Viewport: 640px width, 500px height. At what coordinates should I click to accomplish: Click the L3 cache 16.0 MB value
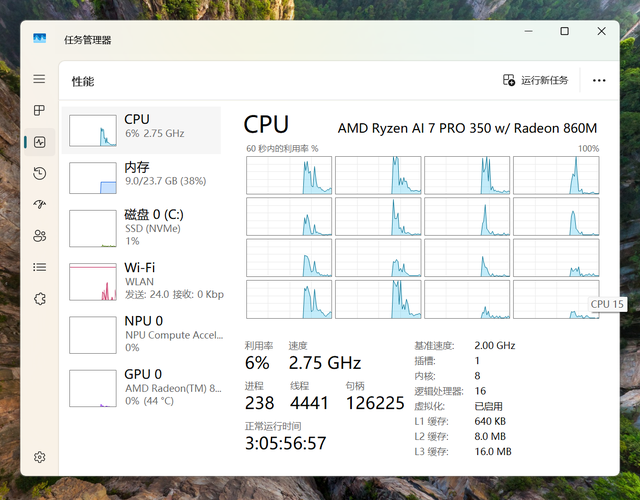coord(493,451)
